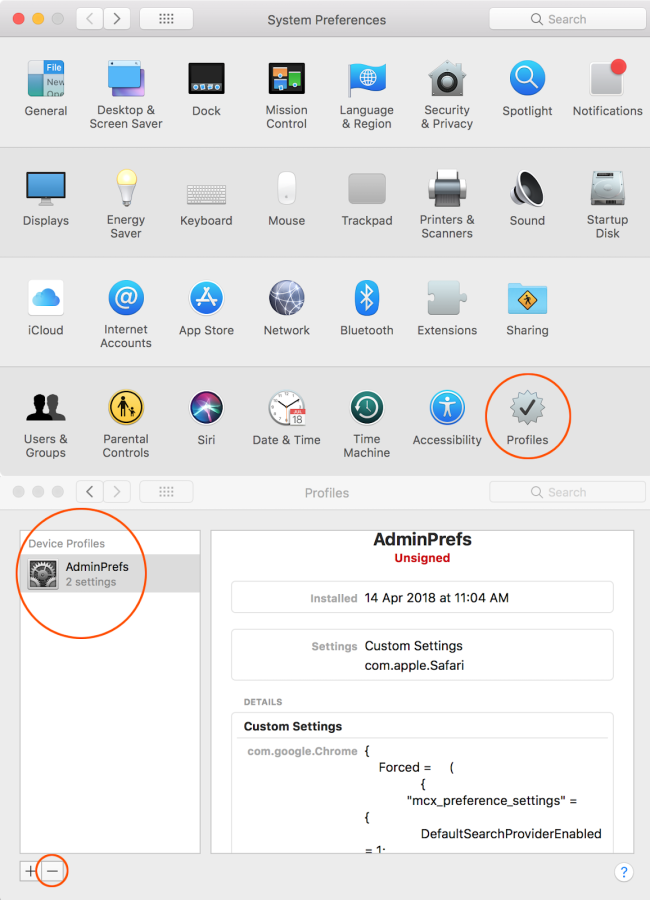The width and height of the screenshot is (650, 900).
Task: Click the Unsigned status label
Action: click(x=422, y=558)
